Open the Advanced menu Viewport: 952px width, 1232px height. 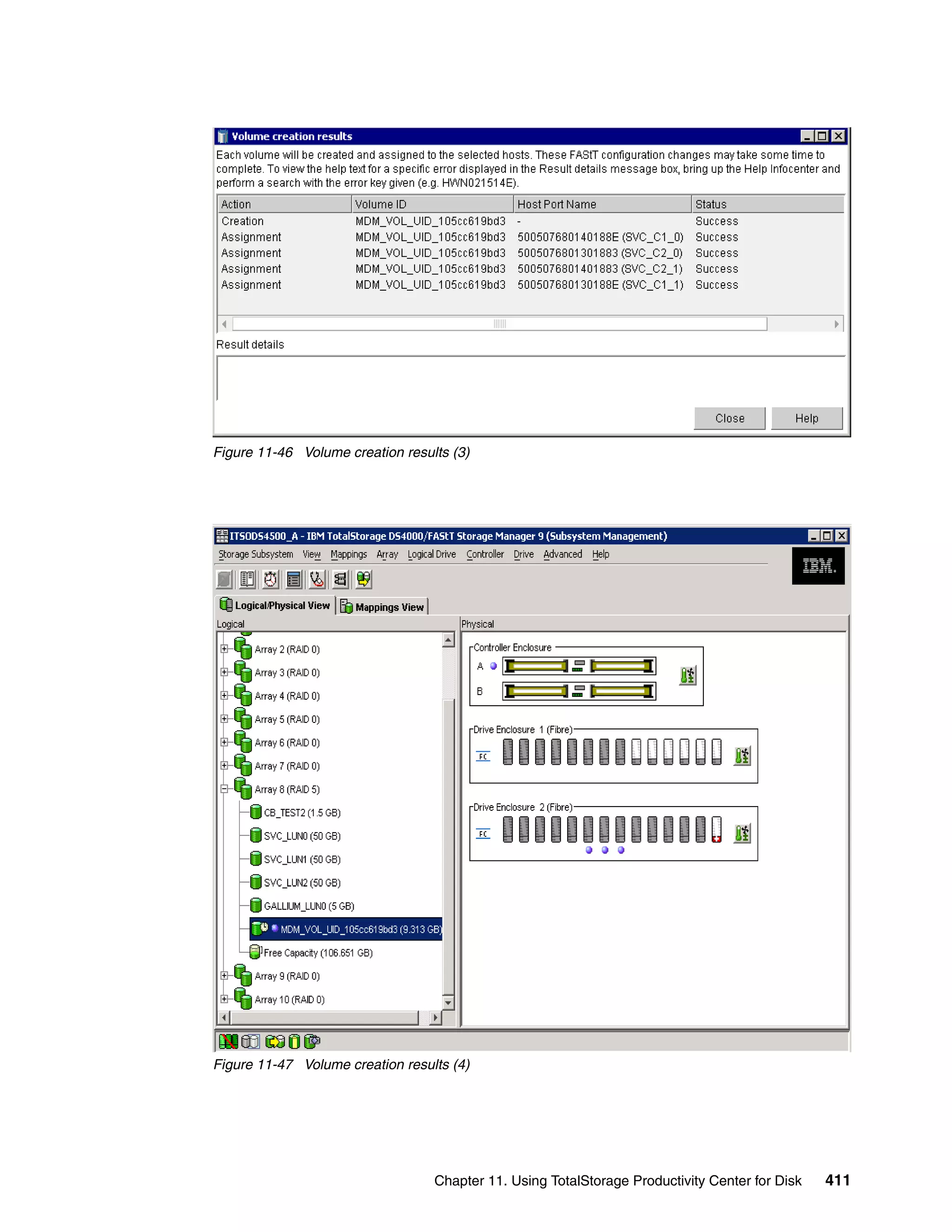click(x=562, y=555)
